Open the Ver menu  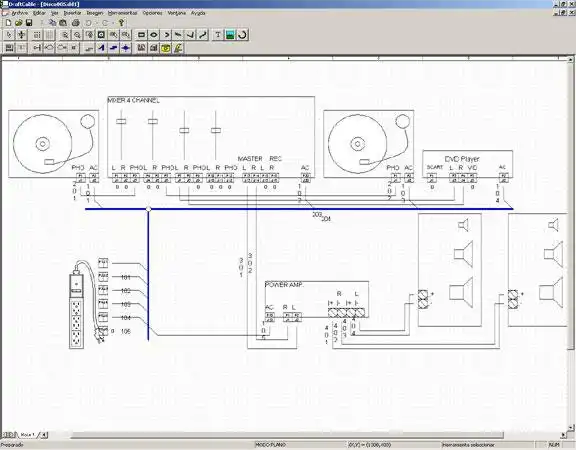[55, 13]
